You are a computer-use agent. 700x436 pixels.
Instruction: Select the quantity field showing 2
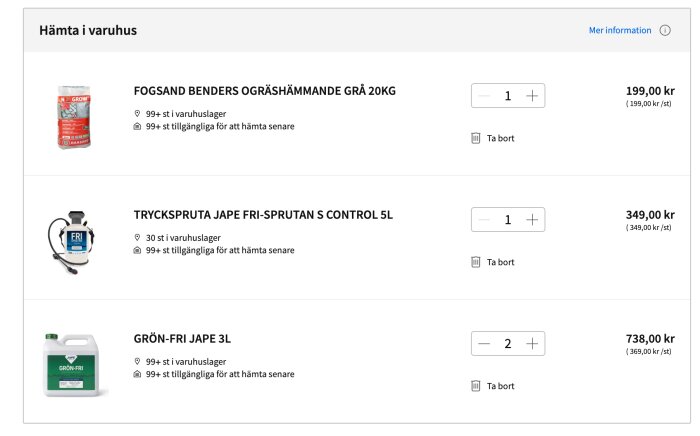click(x=508, y=344)
